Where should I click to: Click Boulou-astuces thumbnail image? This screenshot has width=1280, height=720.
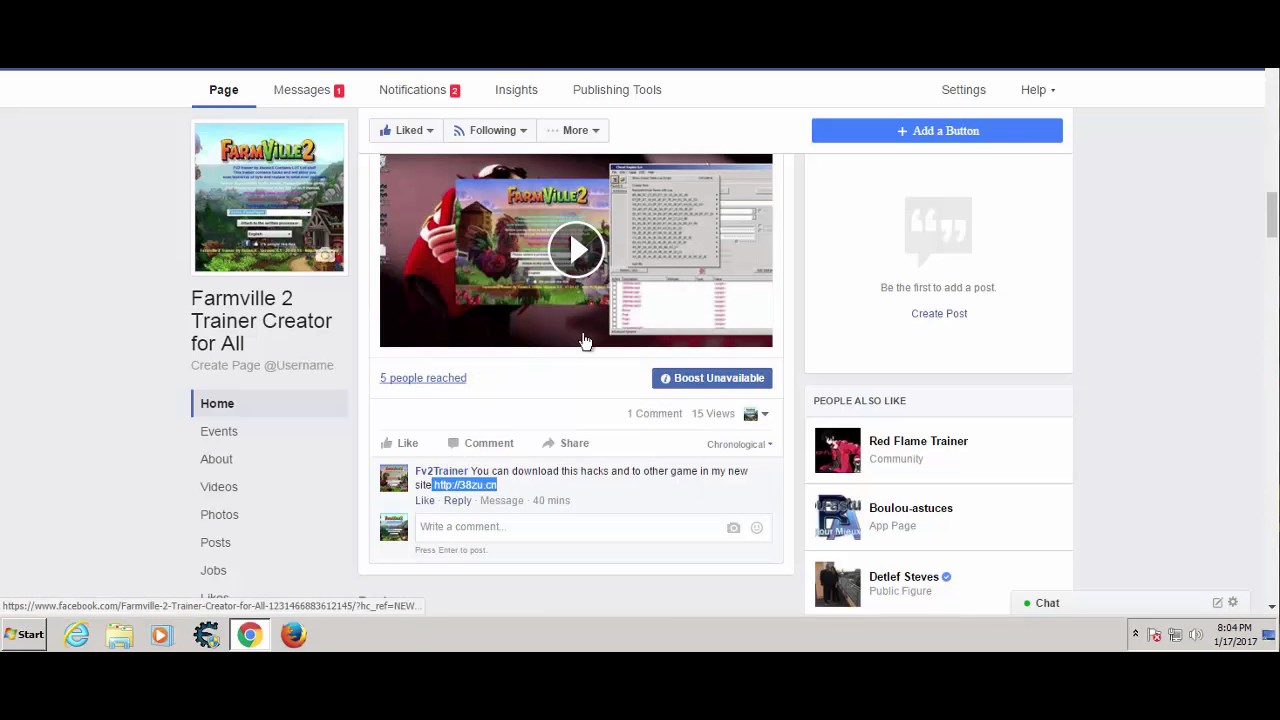point(837,517)
